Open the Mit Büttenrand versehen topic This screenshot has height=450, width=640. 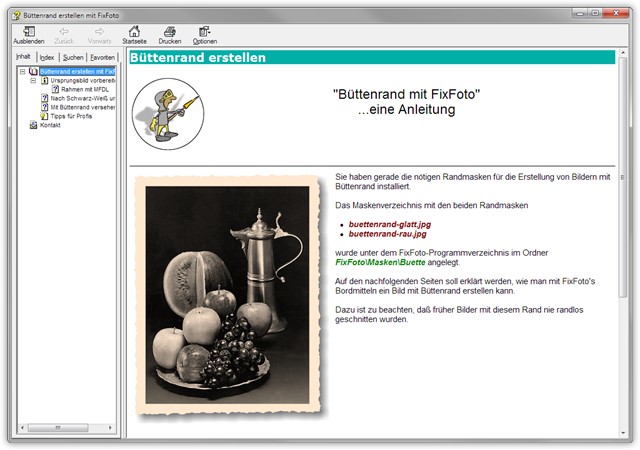[x=83, y=107]
